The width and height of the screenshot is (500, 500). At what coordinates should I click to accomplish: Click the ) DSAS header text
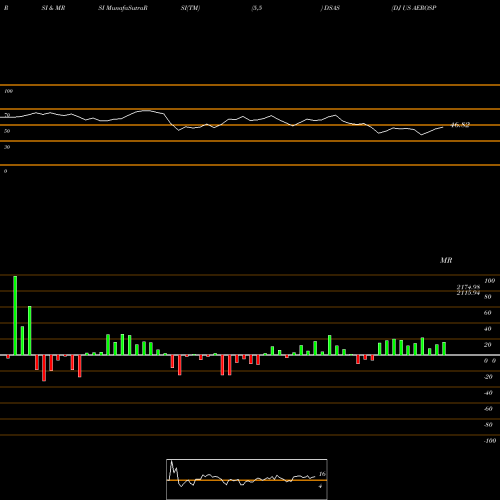coord(330,8)
